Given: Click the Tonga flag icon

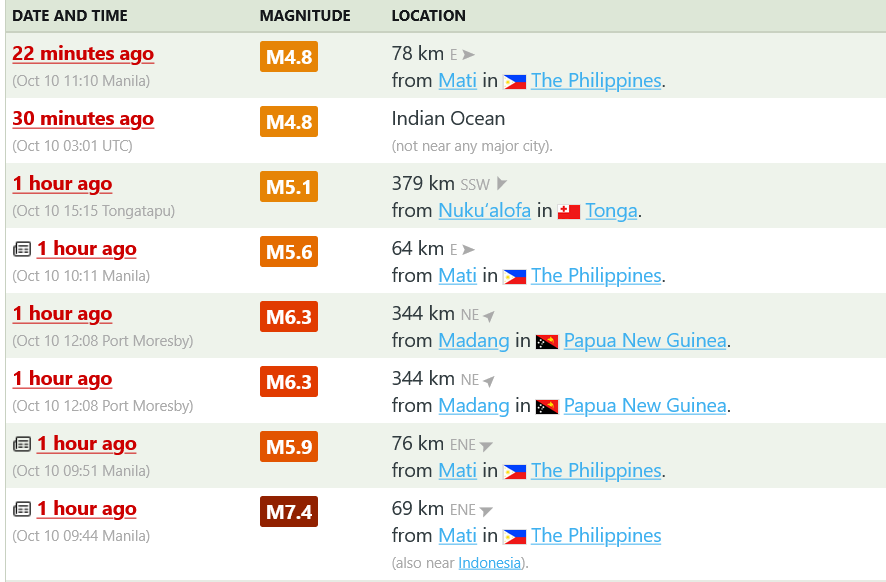Looking at the screenshot, I should [x=569, y=211].
